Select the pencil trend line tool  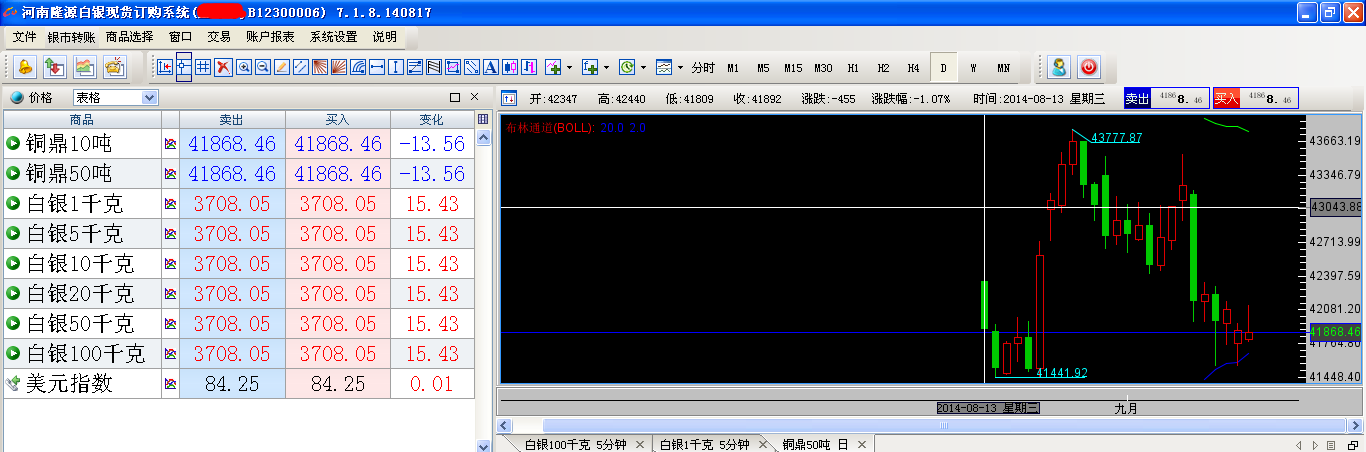[x=281, y=68]
